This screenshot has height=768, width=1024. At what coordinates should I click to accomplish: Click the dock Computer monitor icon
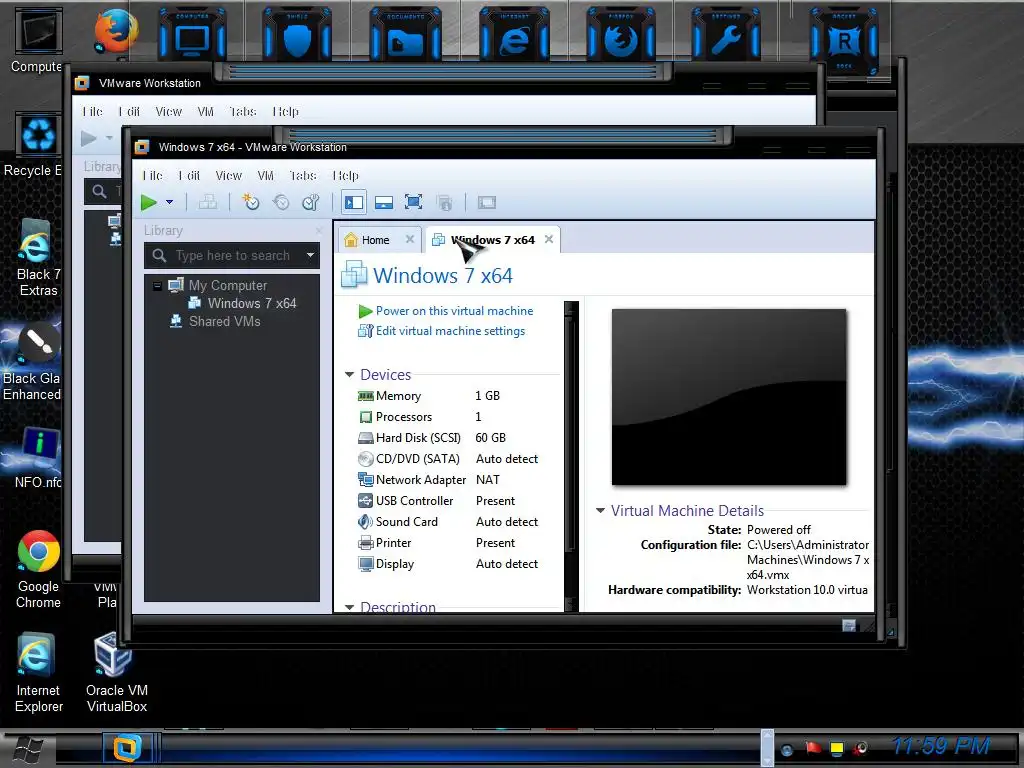click(192, 38)
